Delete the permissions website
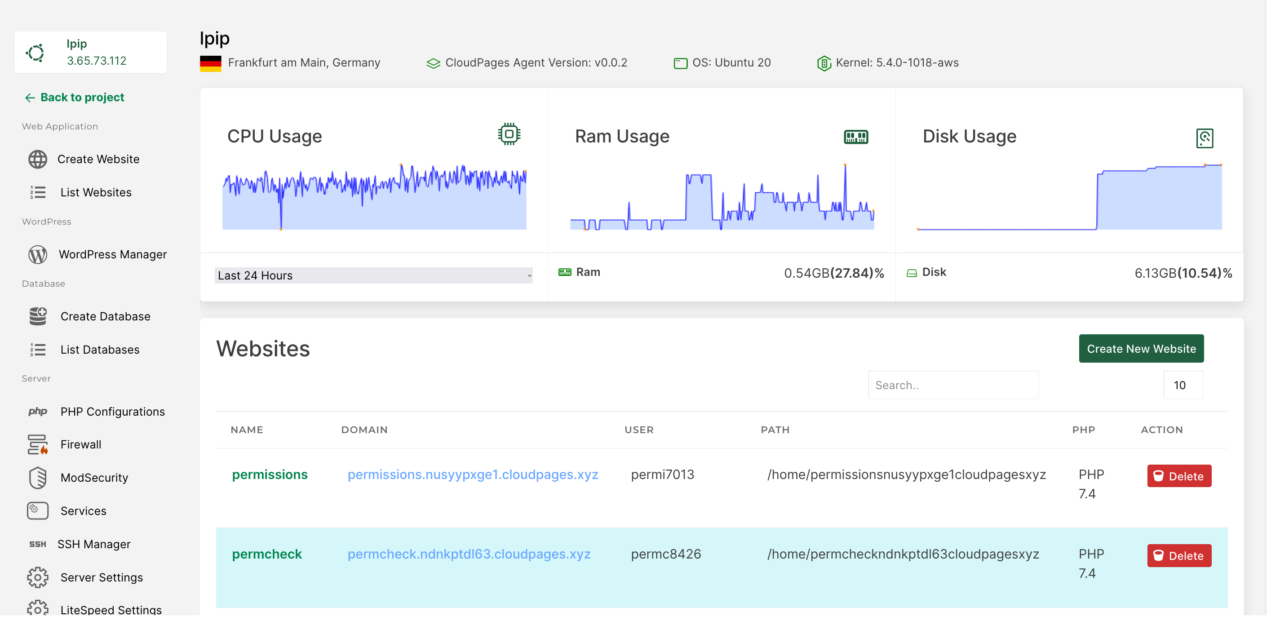Screen dimensions: 1280x621 click(1178, 476)
